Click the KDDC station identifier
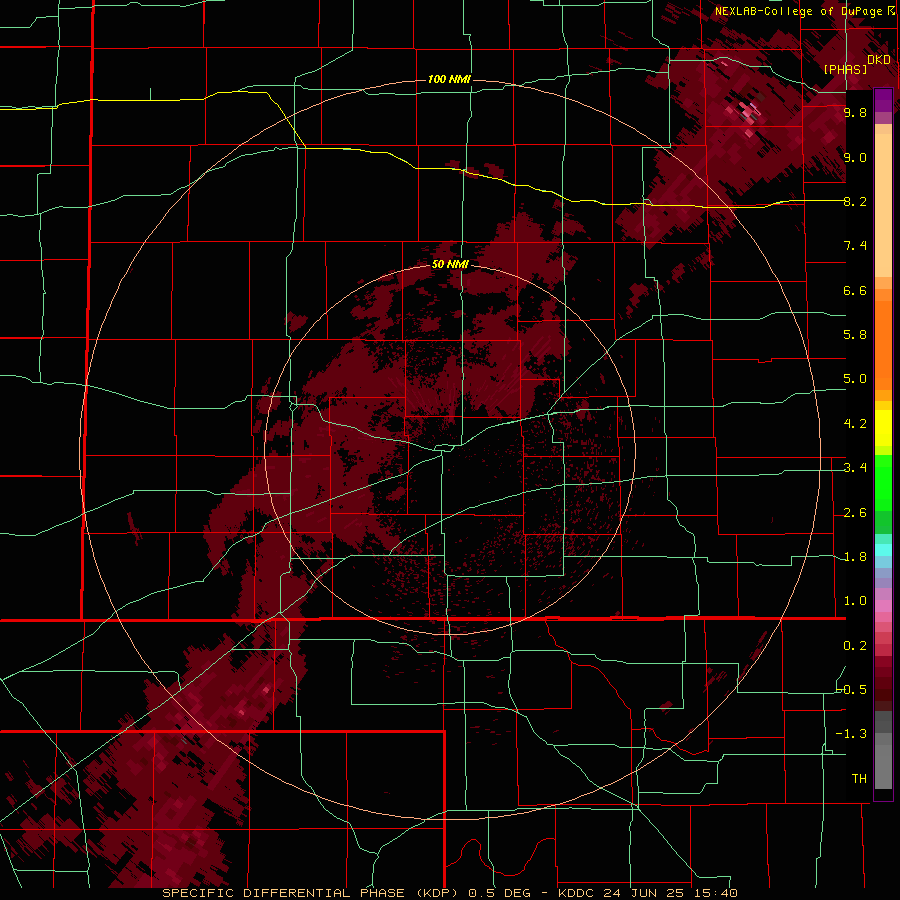The width and height of the screenshot is (900, 900). click(x=576, y=893)
